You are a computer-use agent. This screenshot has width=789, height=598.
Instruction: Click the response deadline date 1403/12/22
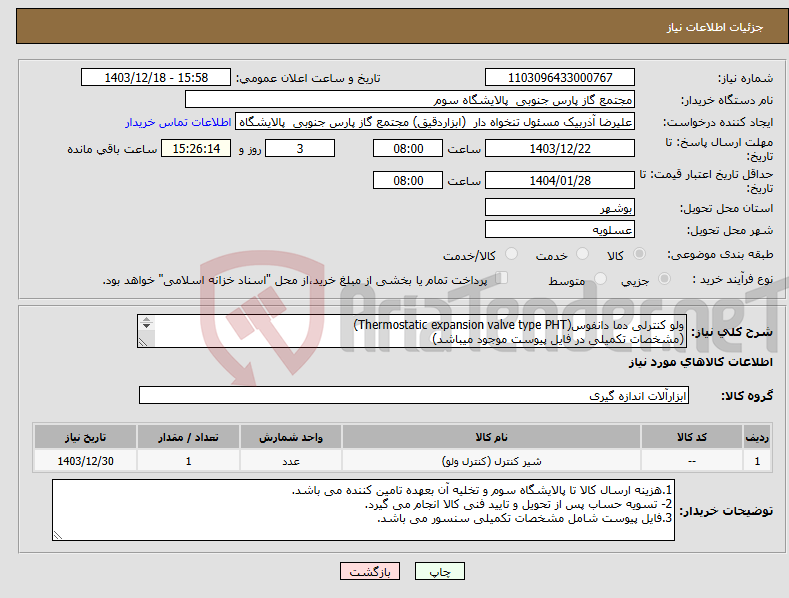pos(560,148)
